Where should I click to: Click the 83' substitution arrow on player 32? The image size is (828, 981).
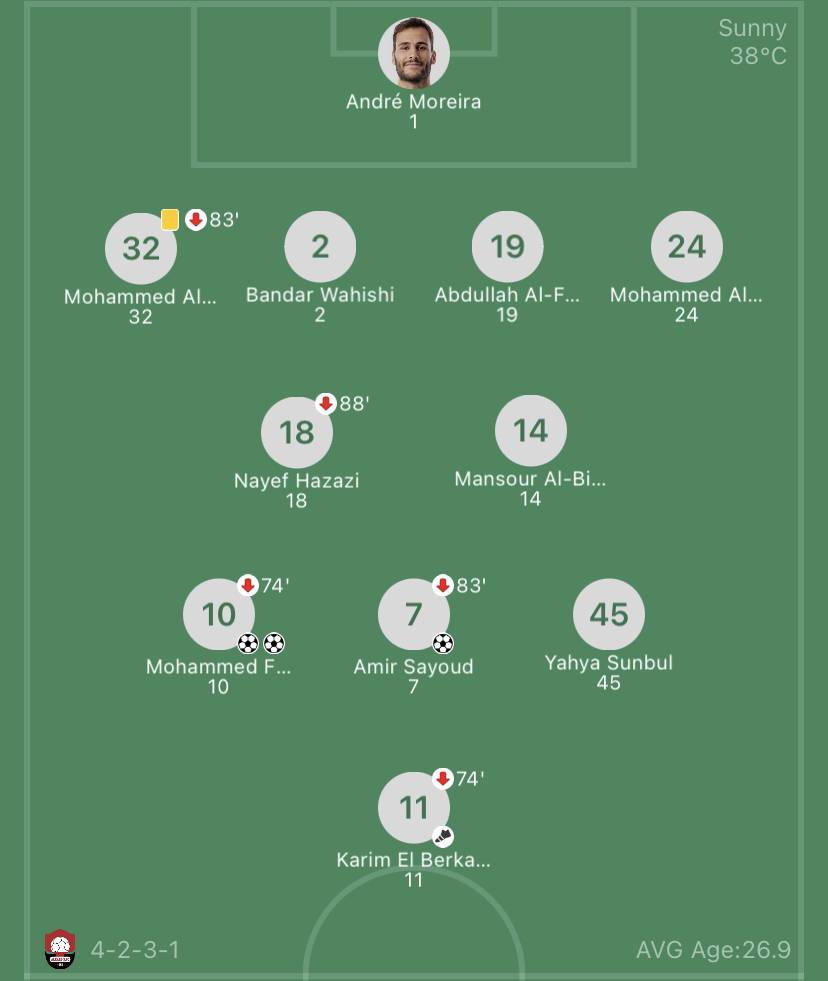coord(196,220)
